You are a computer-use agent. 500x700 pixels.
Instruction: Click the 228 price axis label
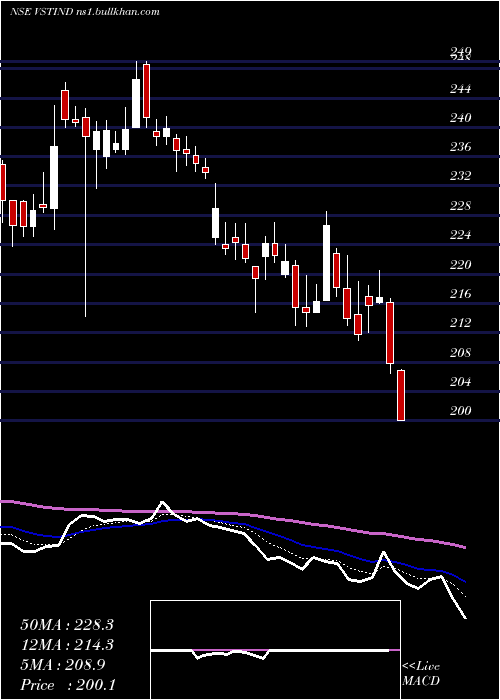[x=461, y=206]
